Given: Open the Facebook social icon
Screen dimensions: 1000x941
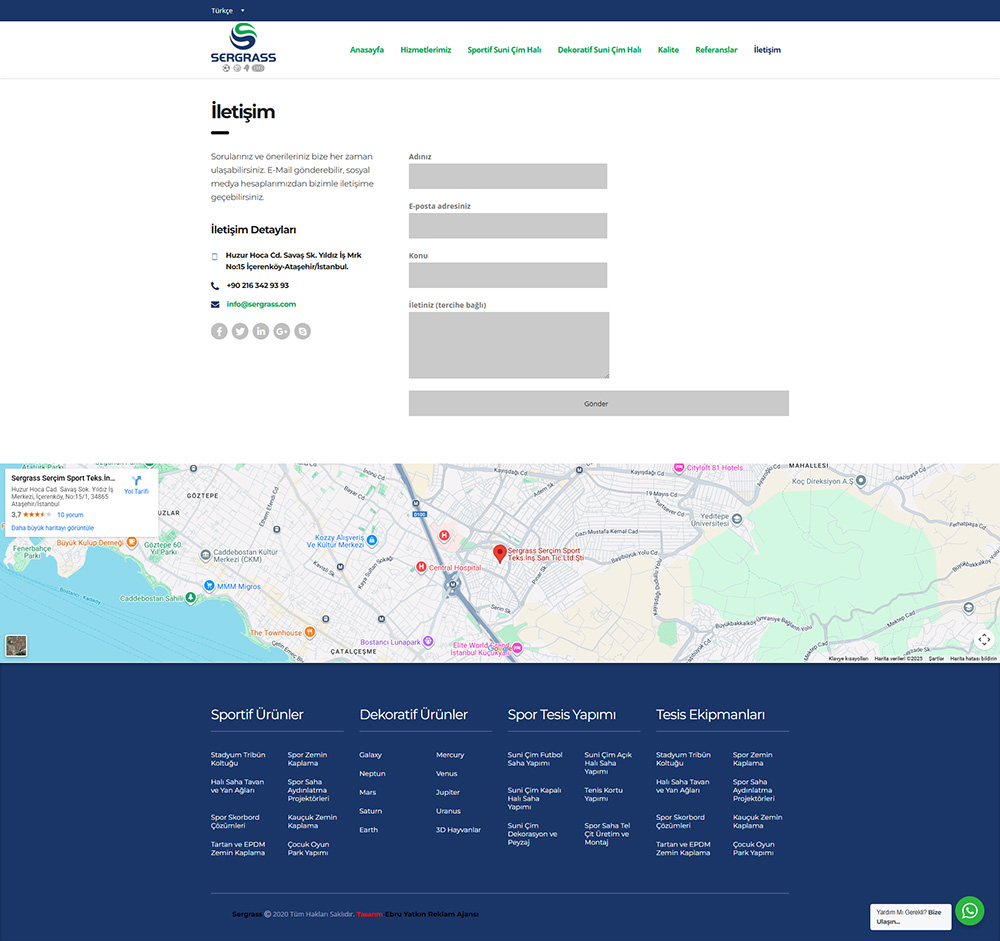Looking at the screenshot, I should tap(219, 331).
